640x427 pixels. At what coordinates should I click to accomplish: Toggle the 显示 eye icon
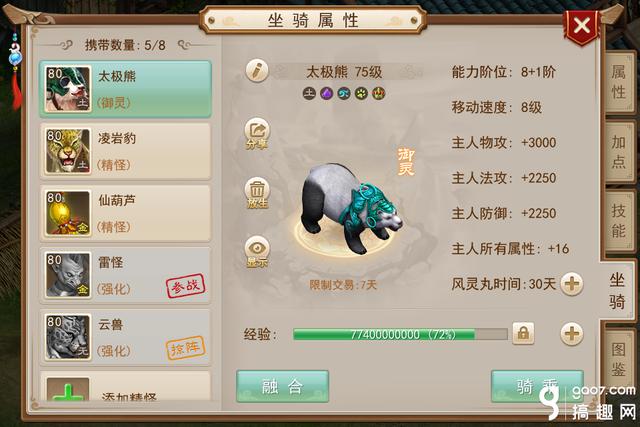(x=257, y=252)
